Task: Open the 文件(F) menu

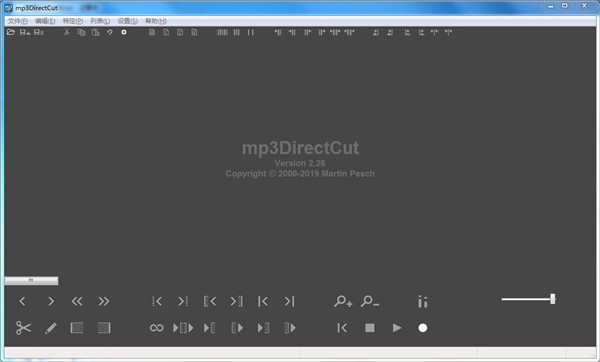Action: coord(18,21)
